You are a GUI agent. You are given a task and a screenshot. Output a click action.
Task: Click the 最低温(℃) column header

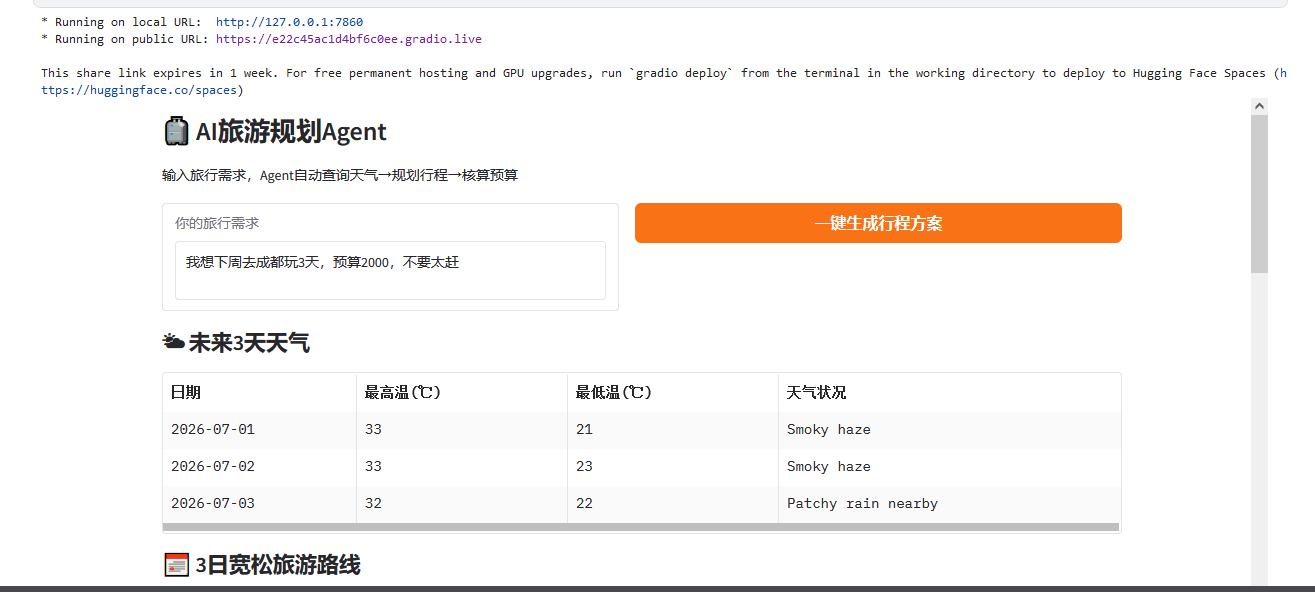pyautogui.click(x=673, y=392)
